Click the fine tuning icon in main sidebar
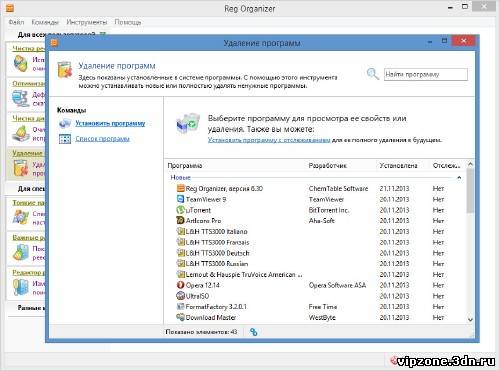Viewport: 500px width, 371px height. 21,217
